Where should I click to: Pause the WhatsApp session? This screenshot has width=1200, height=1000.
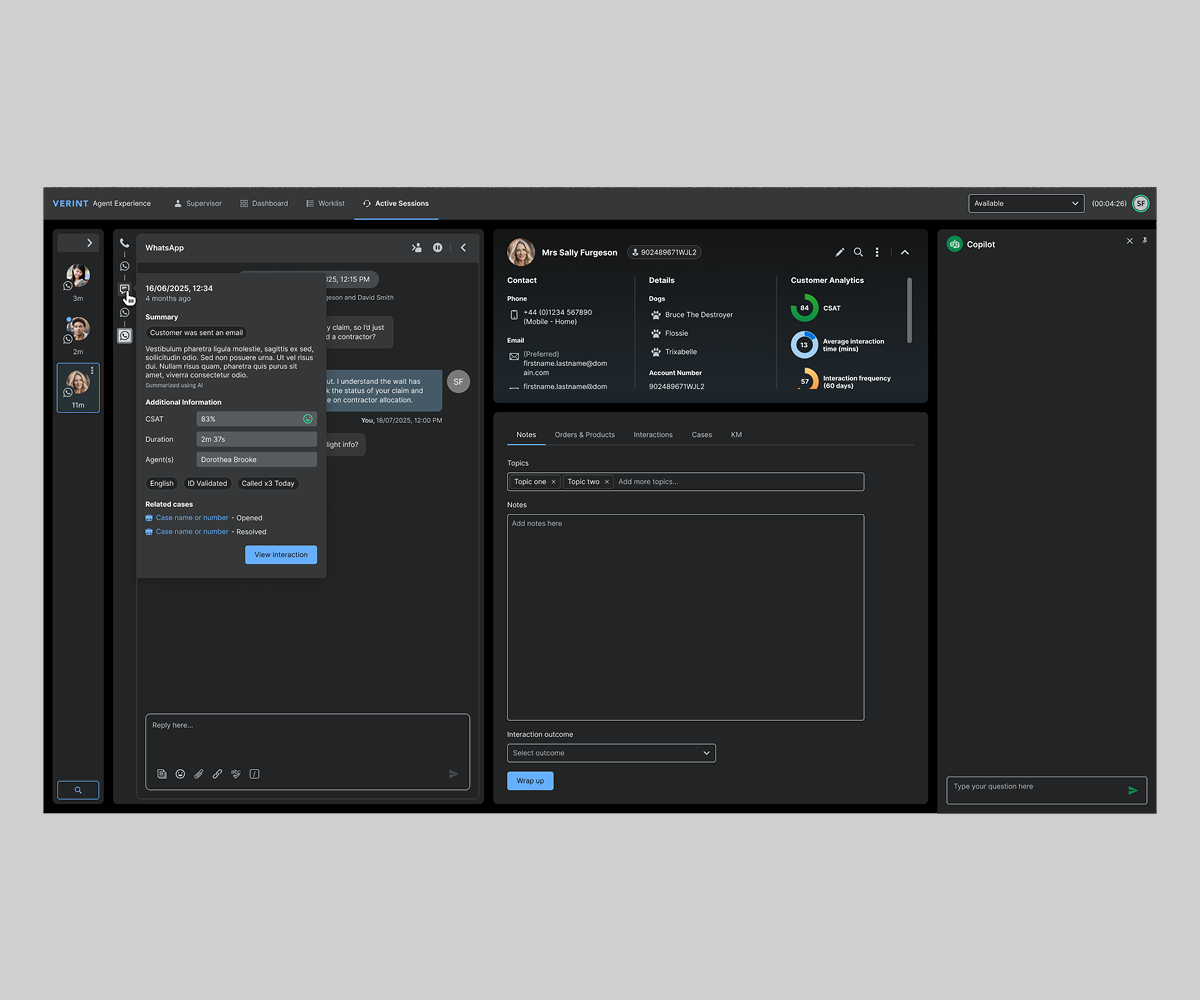click(438, 248)
